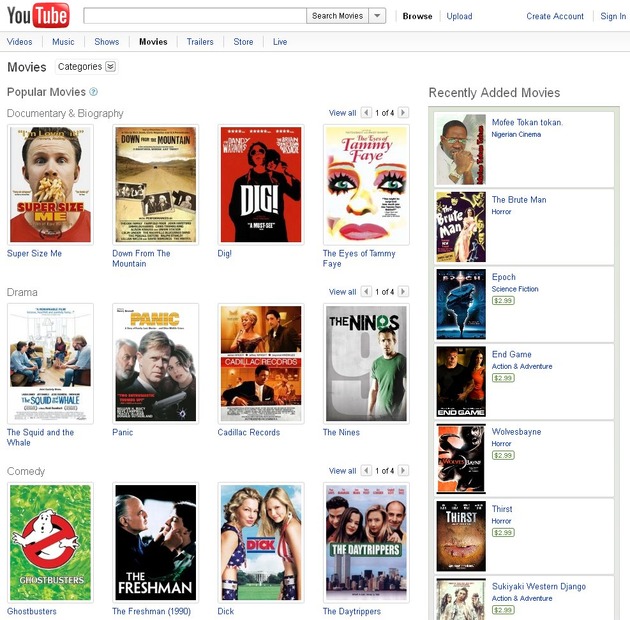630x620 pixels.
Task: Go to previous page in Drama row
Action: 366,291
